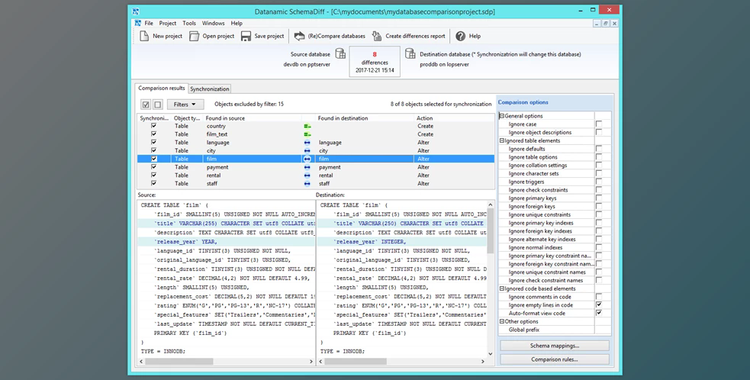The width and height of the screenshot is (750, 380).
Task: Open the Help menu in menu bar
Action: [236, 23]
